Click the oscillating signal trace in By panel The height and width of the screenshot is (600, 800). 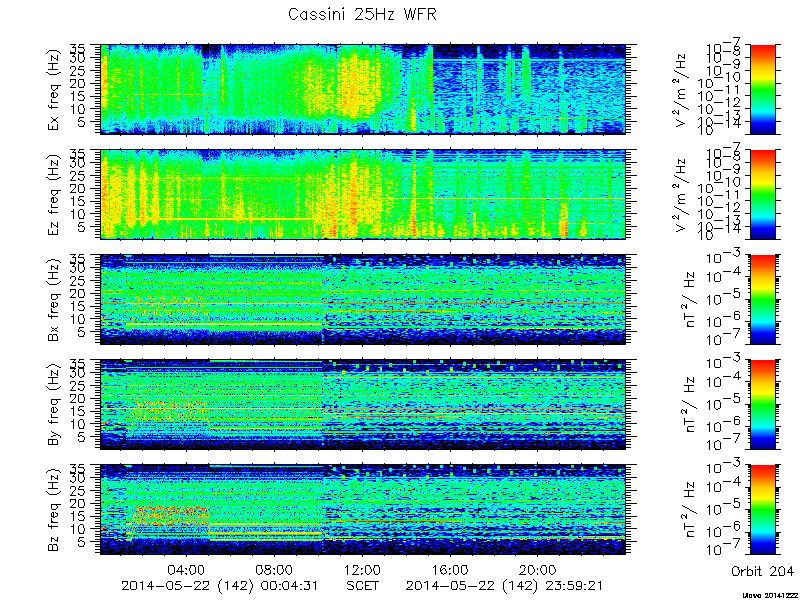coord(170,412)
